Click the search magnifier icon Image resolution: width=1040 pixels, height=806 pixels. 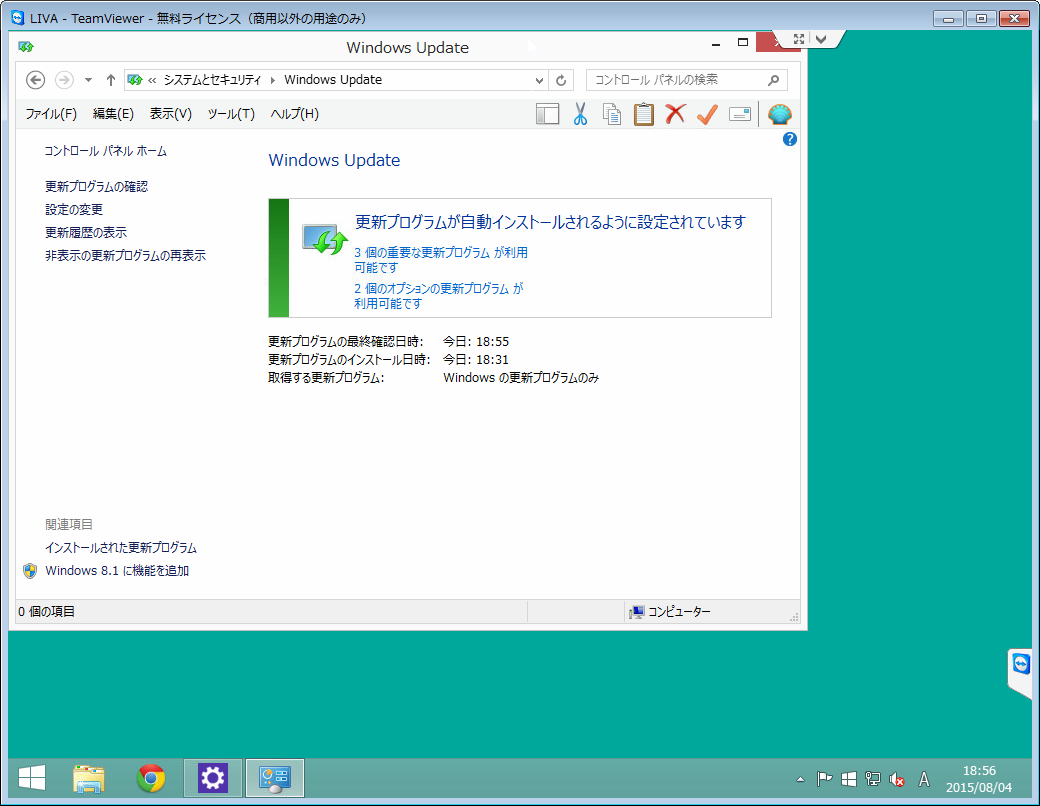pos(773,80)
